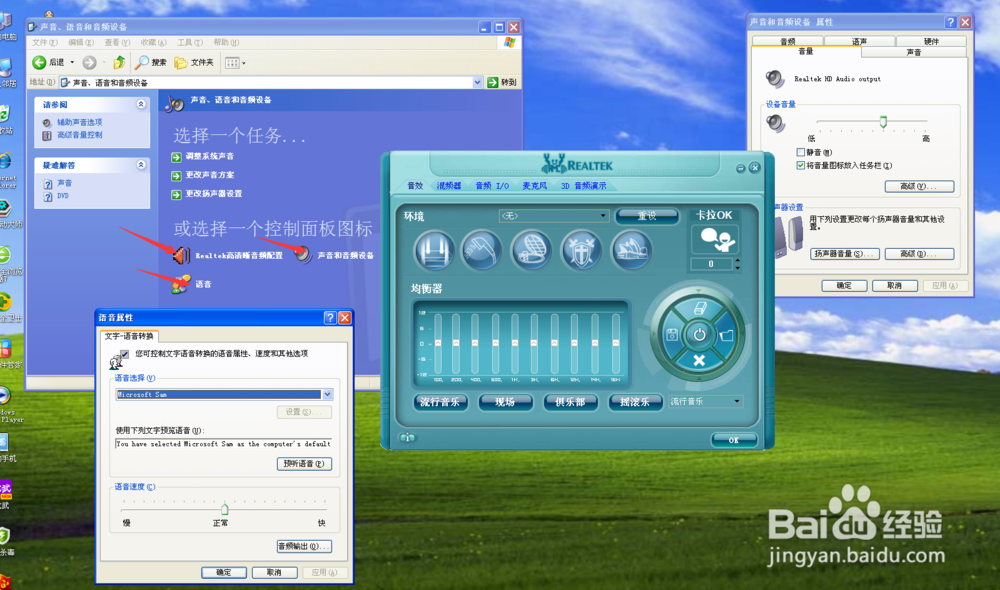Click the device volume slider thumb
Viewport: 1000px width, 590px height.
(883, 121)
